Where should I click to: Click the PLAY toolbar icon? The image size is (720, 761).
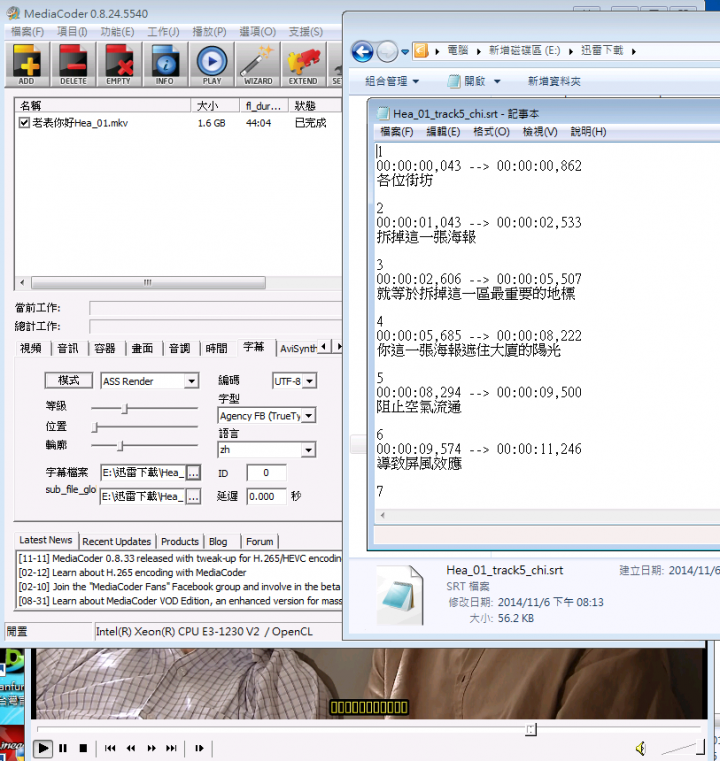point(212,64)
